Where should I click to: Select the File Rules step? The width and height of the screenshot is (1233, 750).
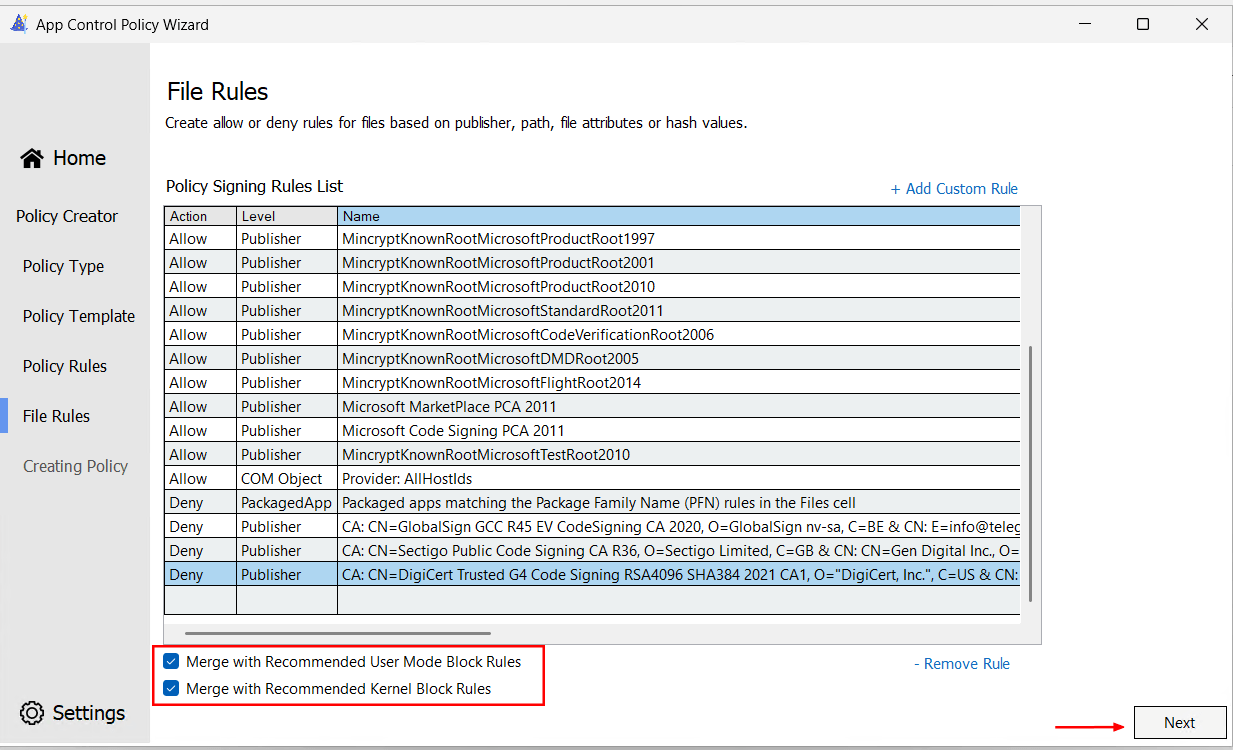(x=56, y=416)
